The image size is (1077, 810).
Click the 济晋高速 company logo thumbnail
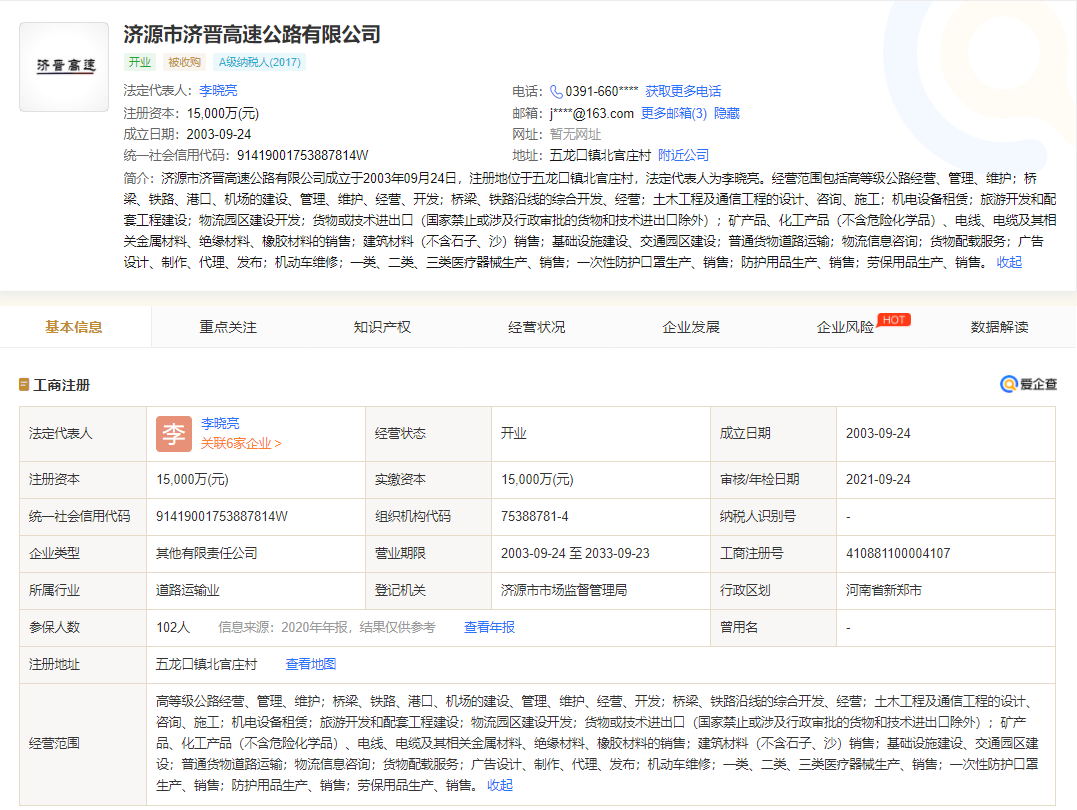point(64,66)
